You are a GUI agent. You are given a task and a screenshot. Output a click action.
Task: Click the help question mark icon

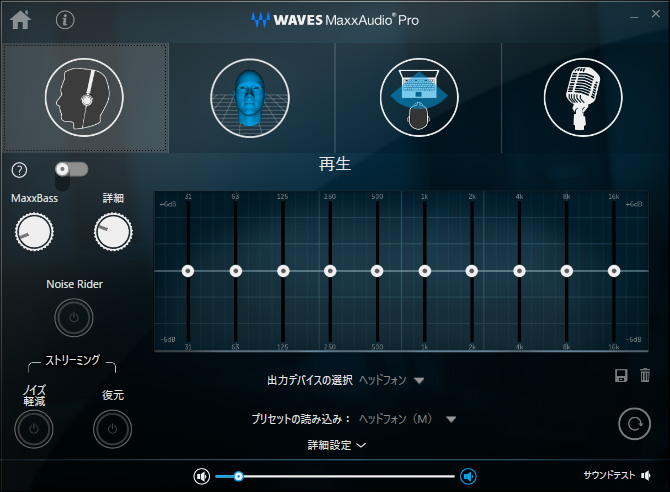click(19, 170)
